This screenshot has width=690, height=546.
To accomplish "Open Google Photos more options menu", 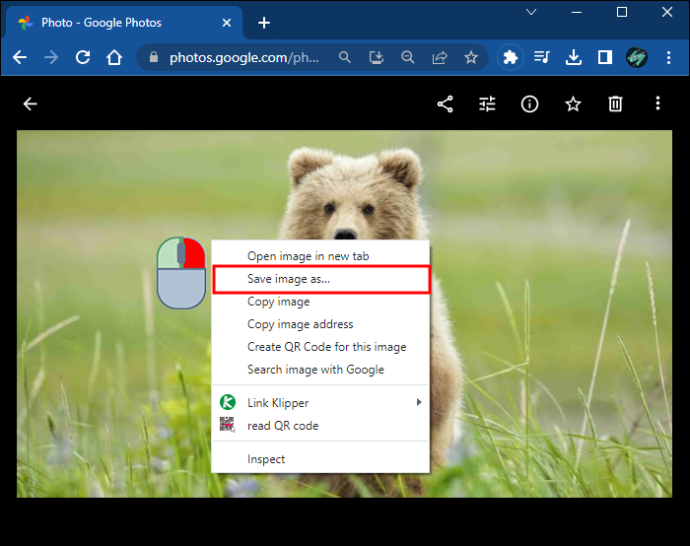I will coord(658,104).
